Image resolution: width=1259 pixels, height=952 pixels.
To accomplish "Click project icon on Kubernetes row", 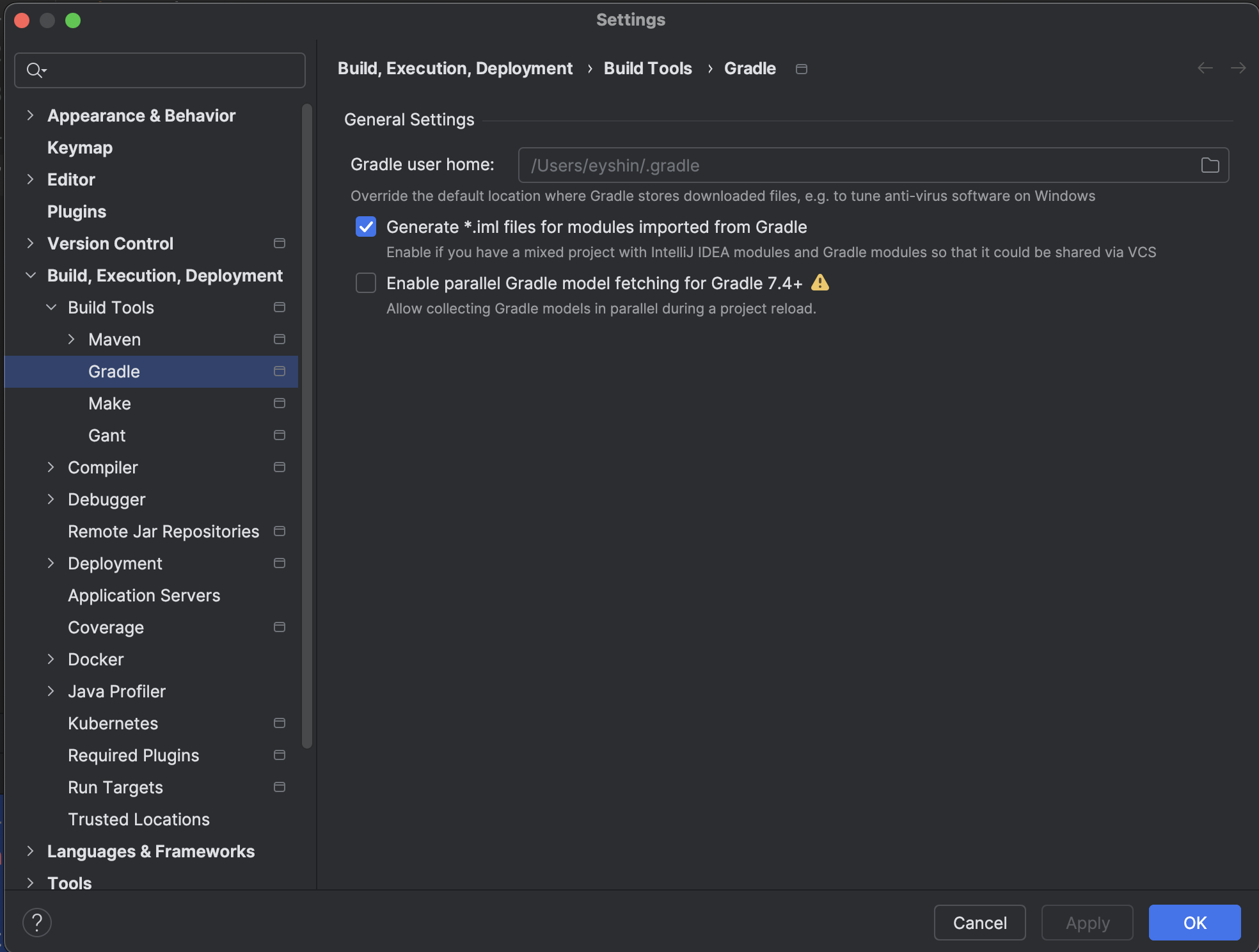I will click(x=280, y=723).
